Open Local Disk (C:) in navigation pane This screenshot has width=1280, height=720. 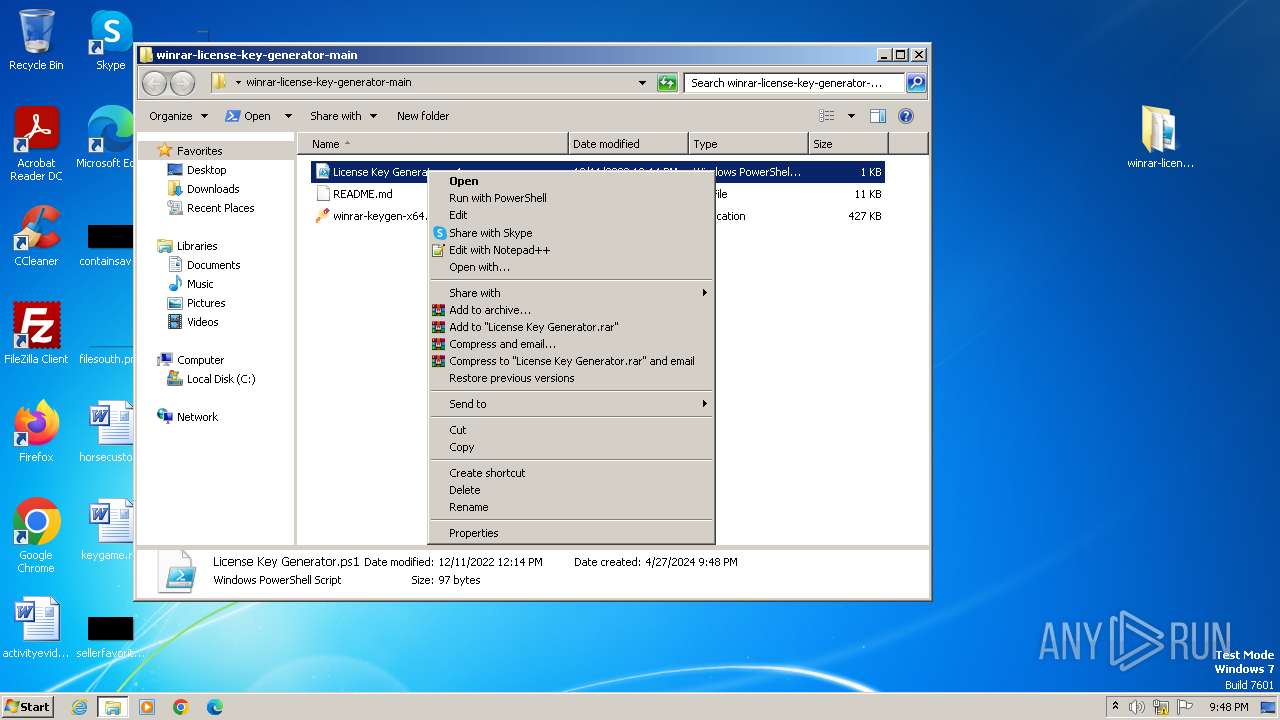coord(221,379)
